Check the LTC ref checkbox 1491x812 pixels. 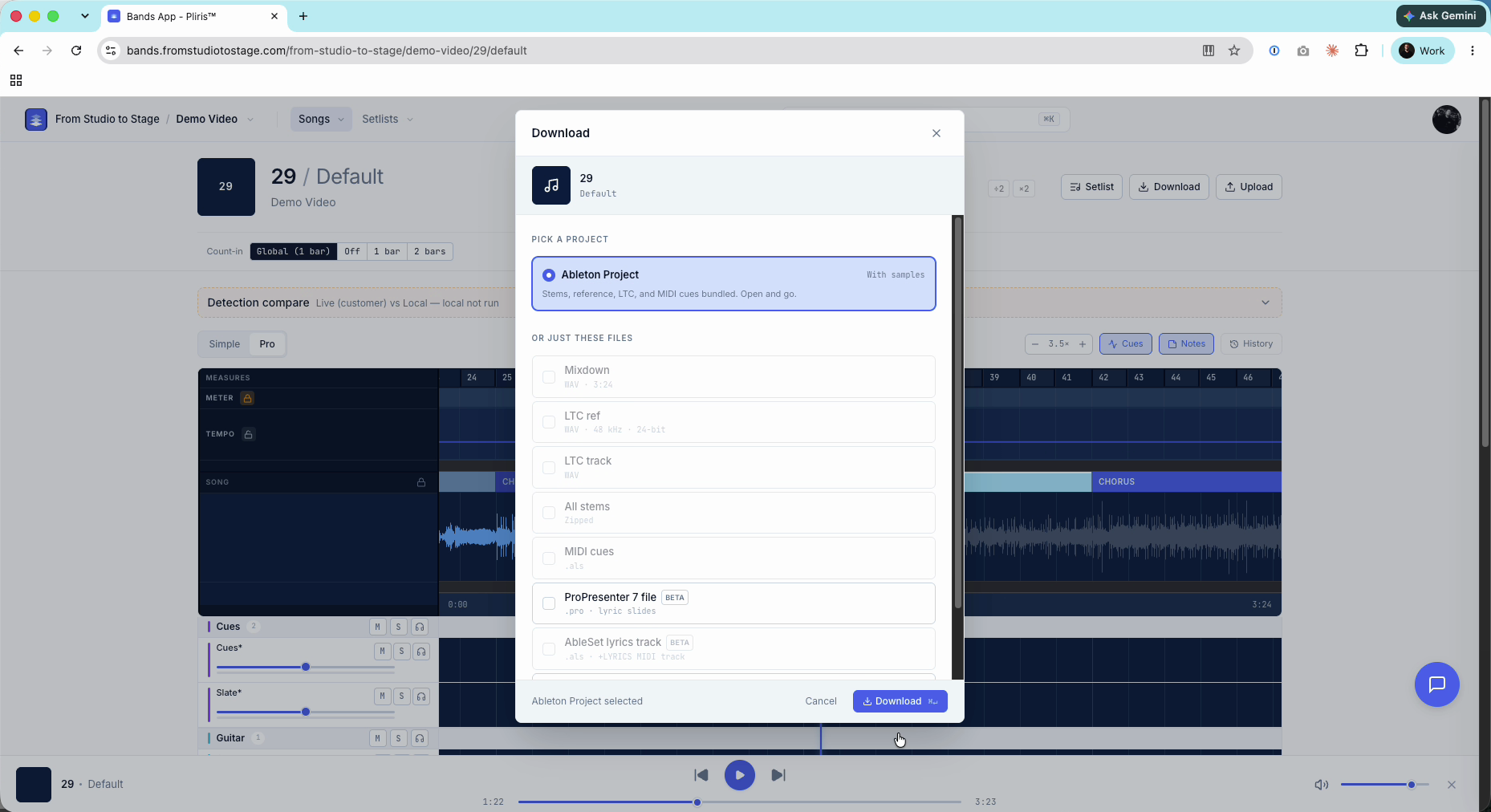[549, 422]
